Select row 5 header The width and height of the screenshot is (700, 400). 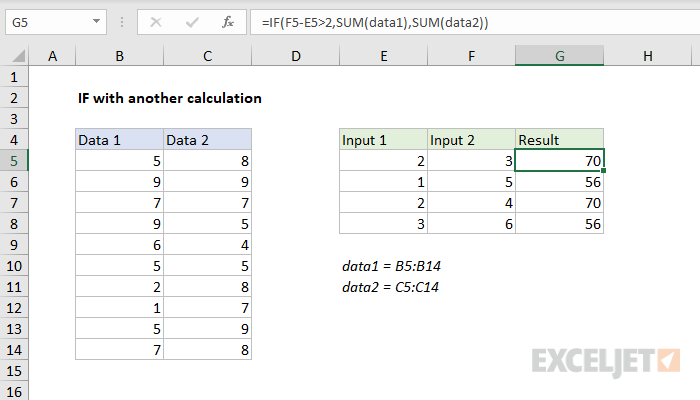tap(15, 160)
